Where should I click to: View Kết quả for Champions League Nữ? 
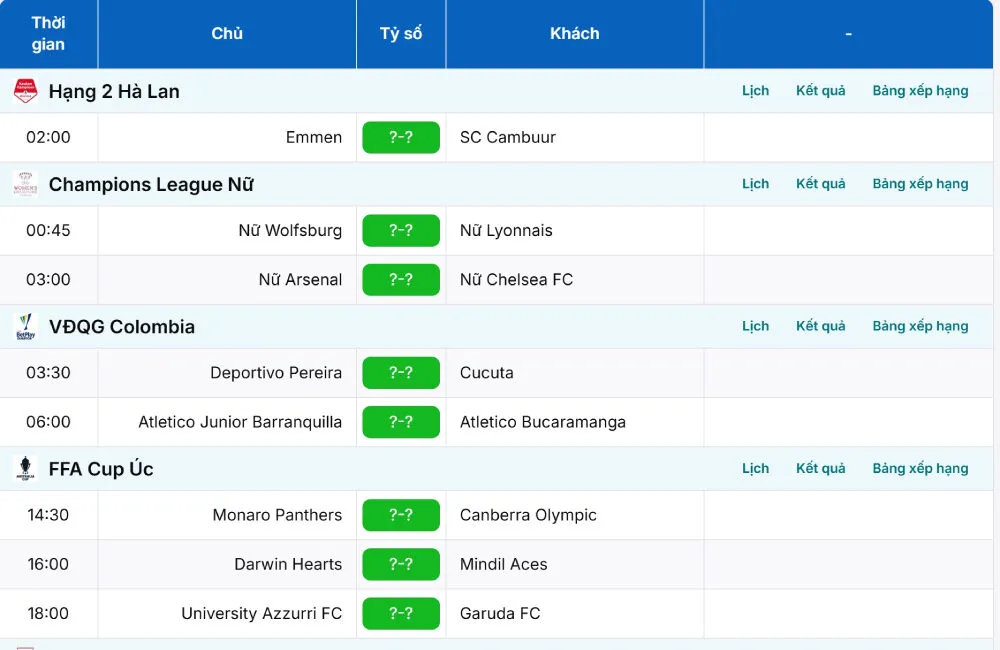point(820,184)
